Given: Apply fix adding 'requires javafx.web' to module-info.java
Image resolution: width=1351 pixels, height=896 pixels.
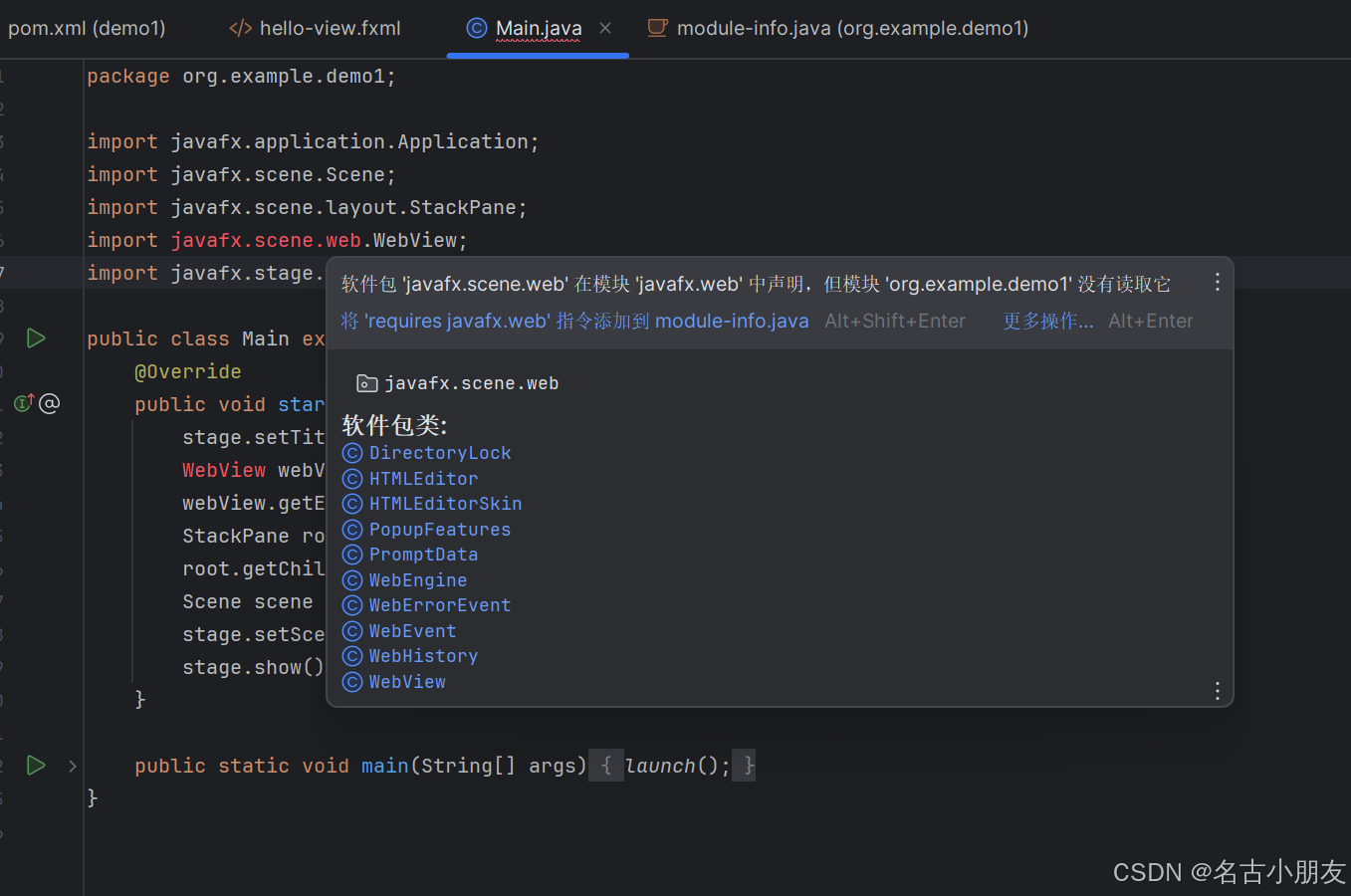Looking at the screenshot, I should [x=574, y=321].
